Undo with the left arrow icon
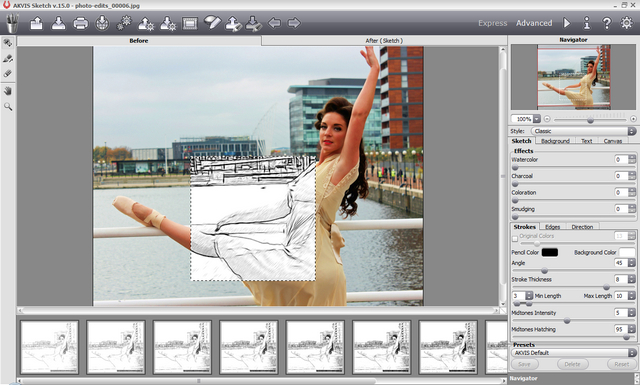 tap(274, 23)
